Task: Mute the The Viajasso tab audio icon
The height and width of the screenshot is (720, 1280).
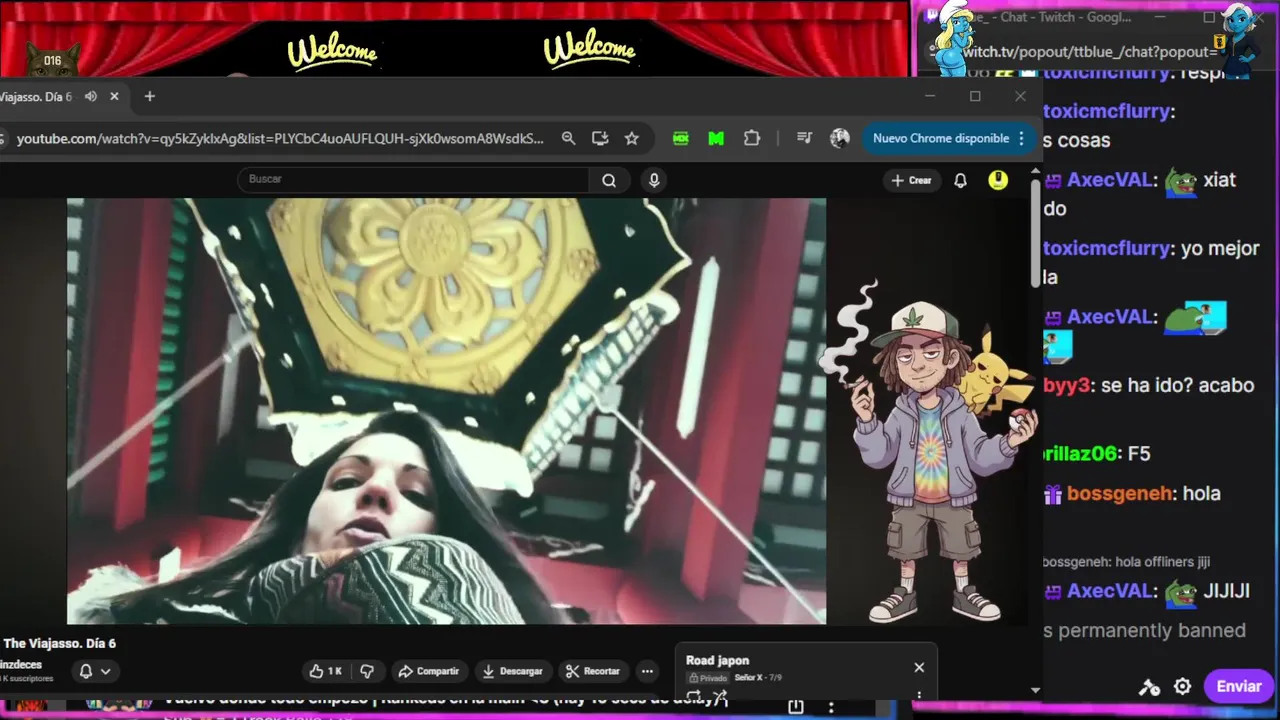Action: (x=91, y=97)
